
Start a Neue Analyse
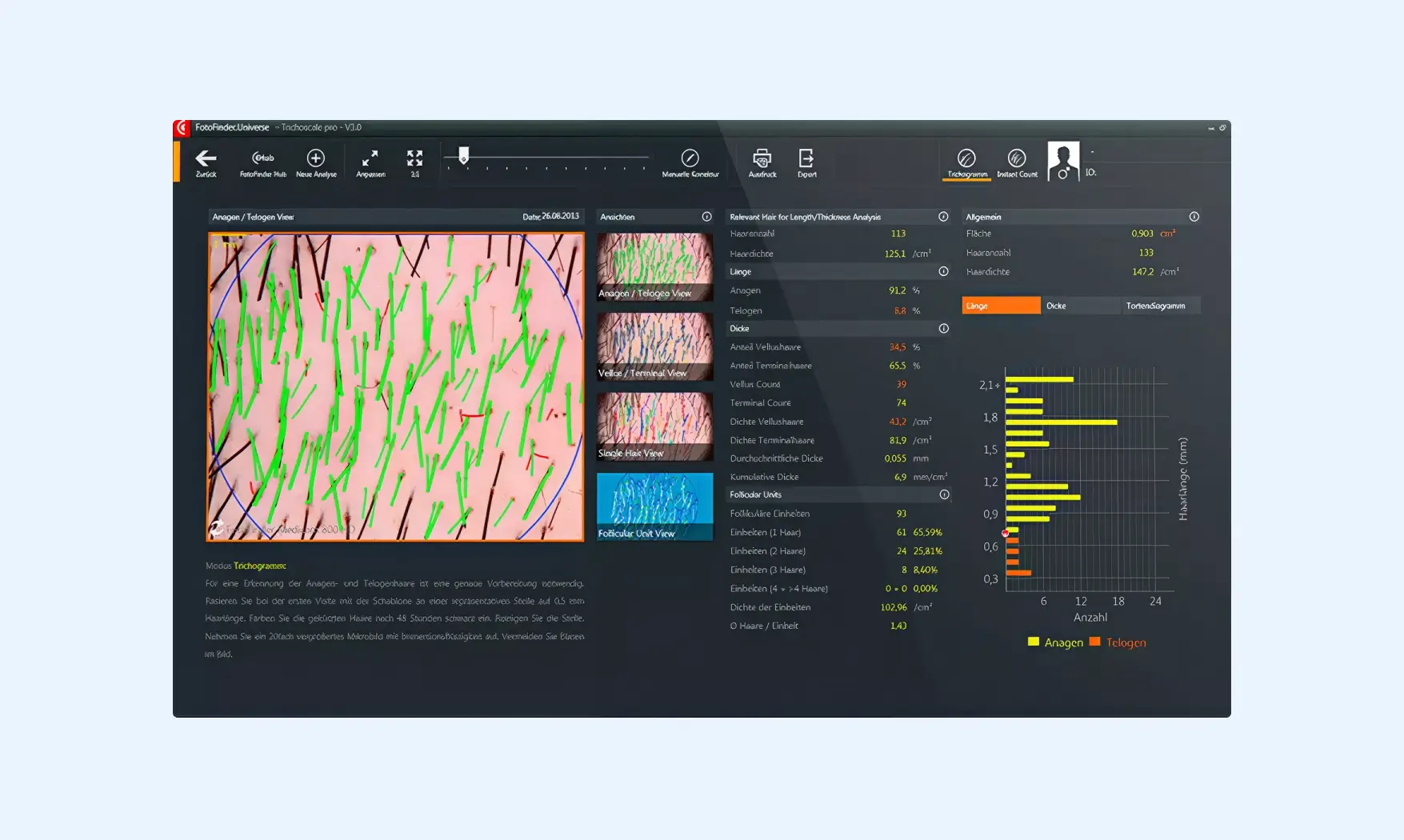click(316, 161)
